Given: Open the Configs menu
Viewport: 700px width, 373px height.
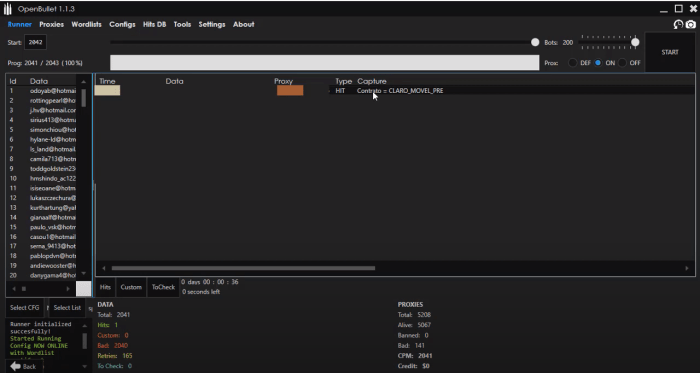Looking at the screenshot, I should pyautogui.click(x=122, y=25).
